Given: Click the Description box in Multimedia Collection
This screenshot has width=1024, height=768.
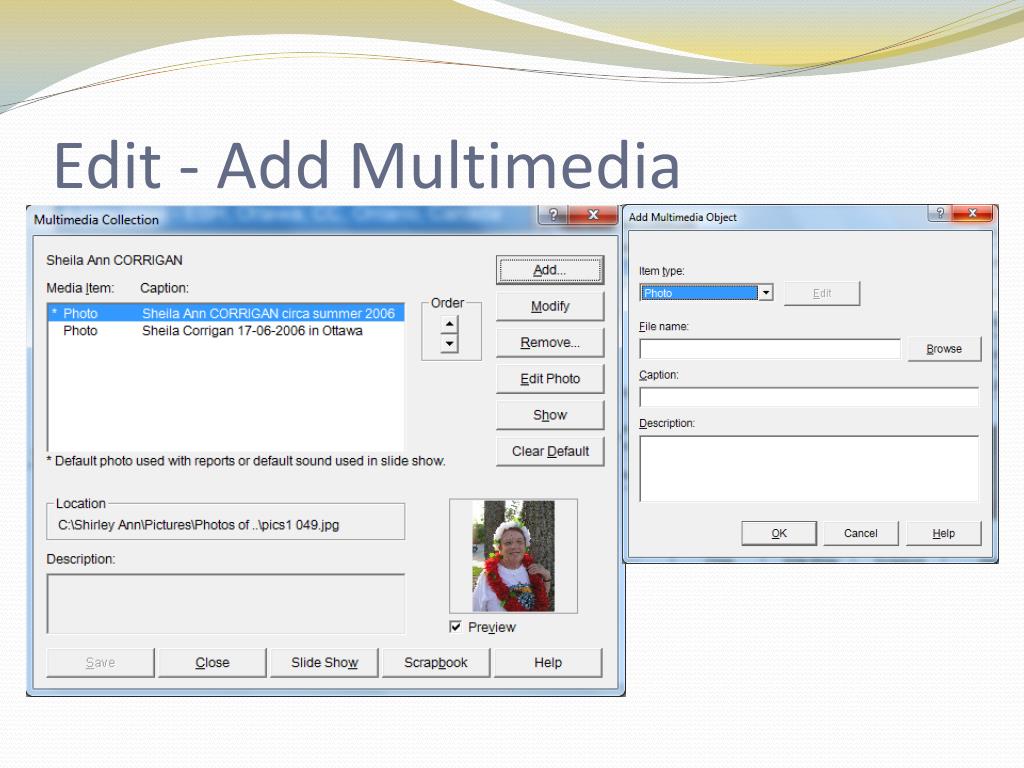Looking at the screenshot, I should [226, 604].
